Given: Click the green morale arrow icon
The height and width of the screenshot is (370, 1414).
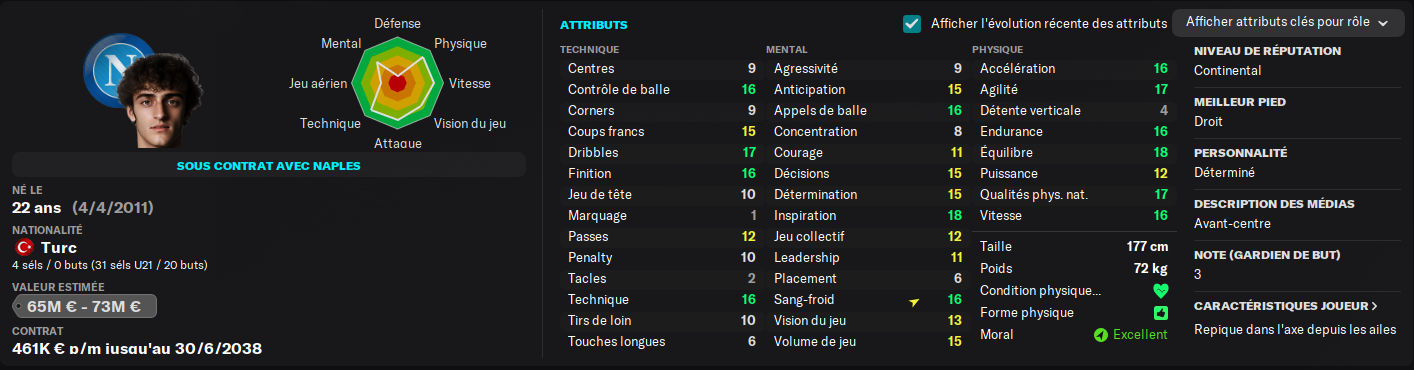Looking at the screenshot, I should click(1101, 335).
